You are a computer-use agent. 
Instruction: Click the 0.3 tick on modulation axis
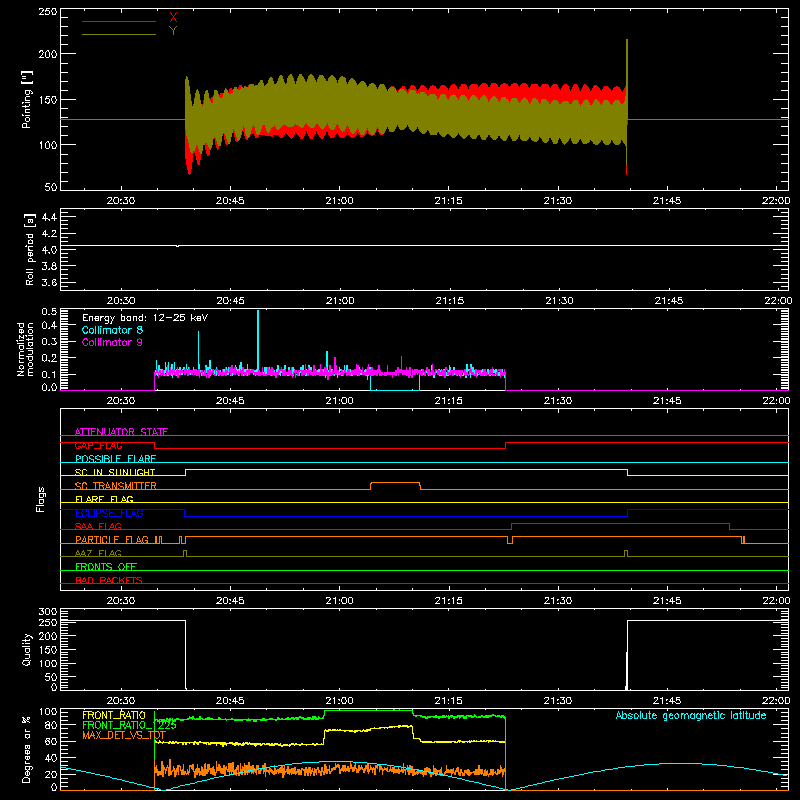coord(49,342)
